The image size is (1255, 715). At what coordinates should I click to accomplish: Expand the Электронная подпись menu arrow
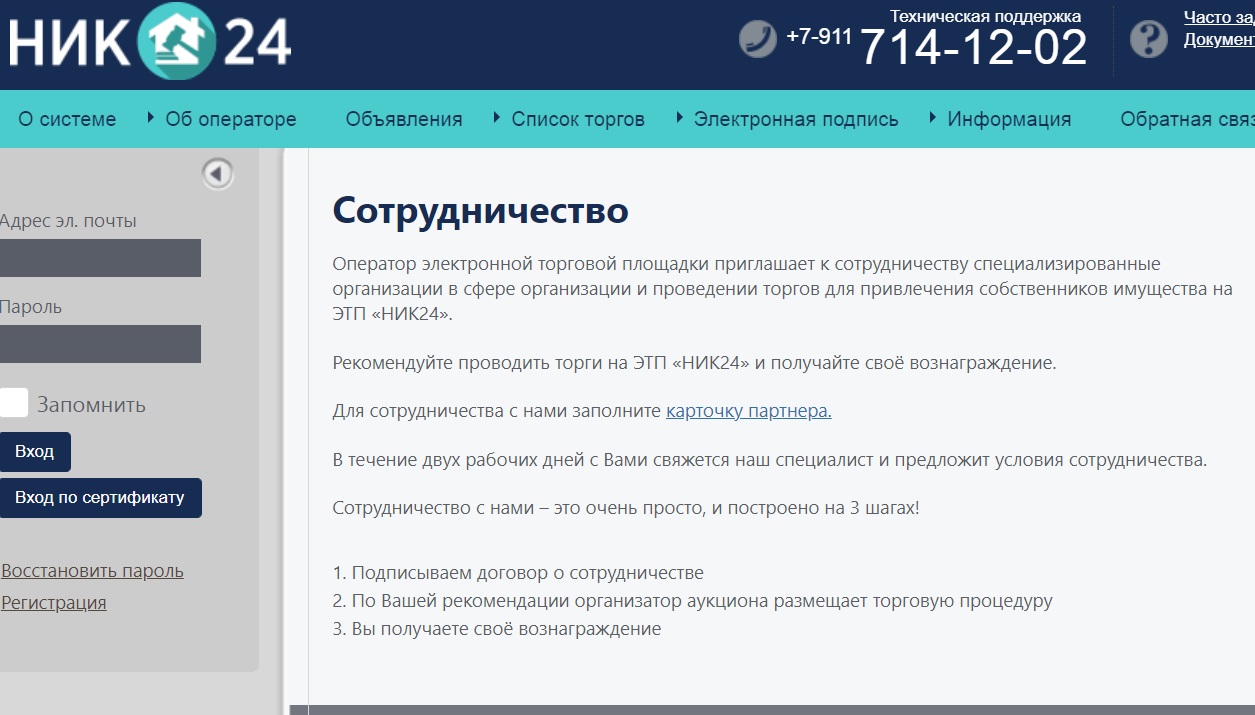tap(680, 118)
